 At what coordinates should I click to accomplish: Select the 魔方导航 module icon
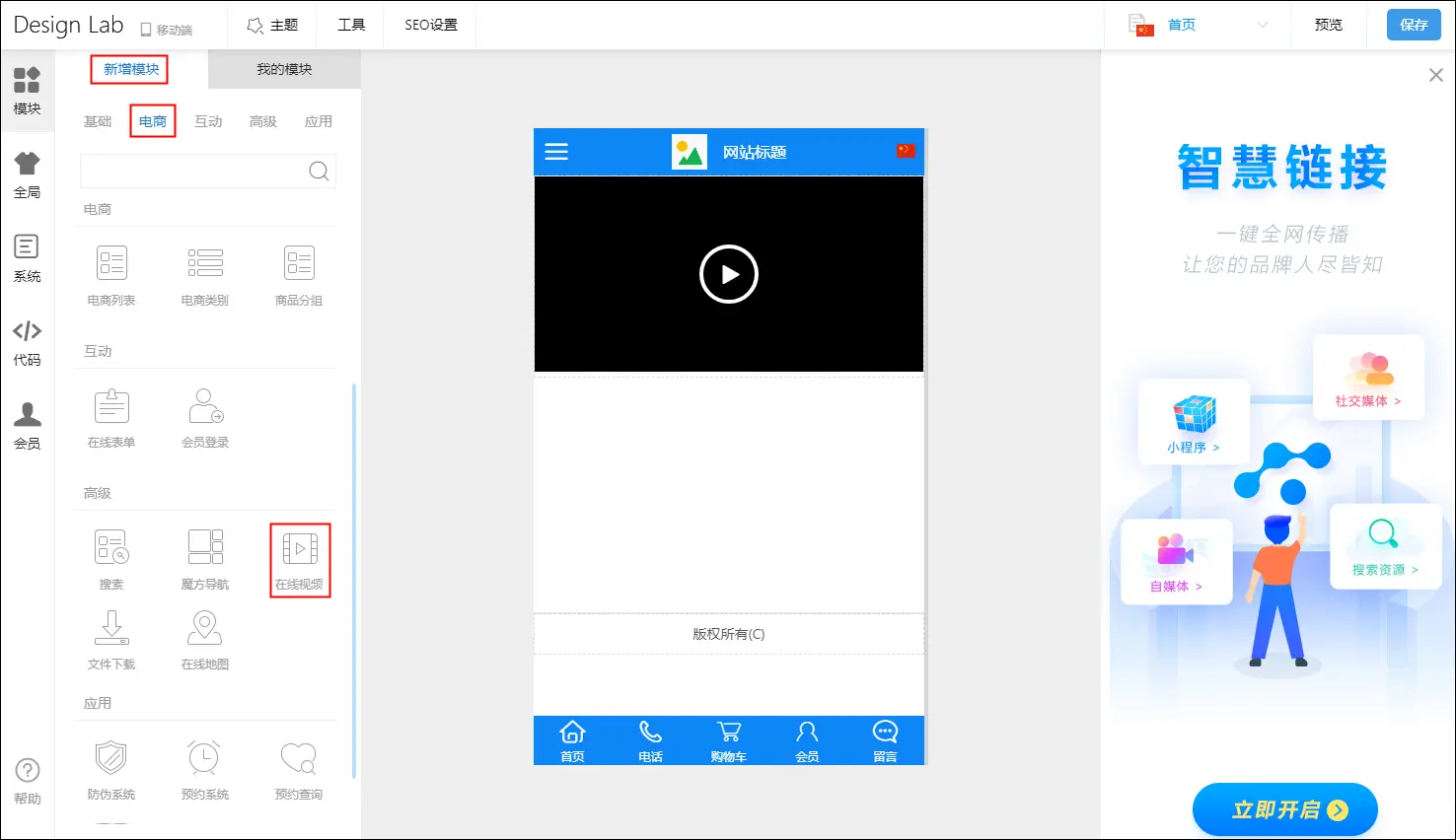pyautogui.click(x=205, y=559)
